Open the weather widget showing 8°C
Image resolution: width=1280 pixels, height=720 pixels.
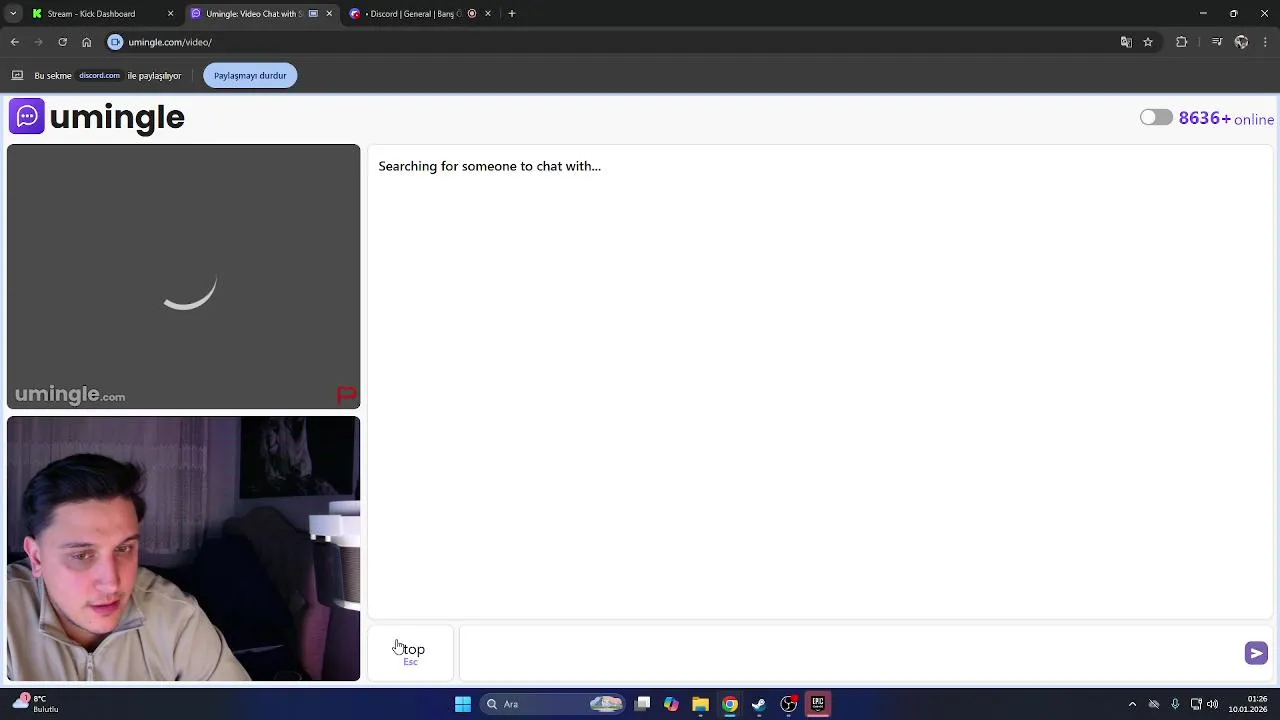coord(35,704)
